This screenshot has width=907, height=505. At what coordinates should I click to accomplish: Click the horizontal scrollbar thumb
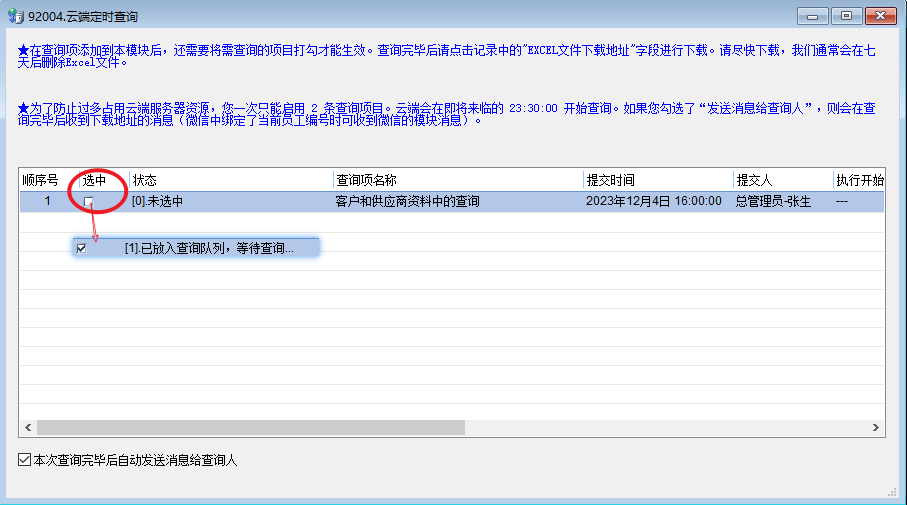click(249, 427)
